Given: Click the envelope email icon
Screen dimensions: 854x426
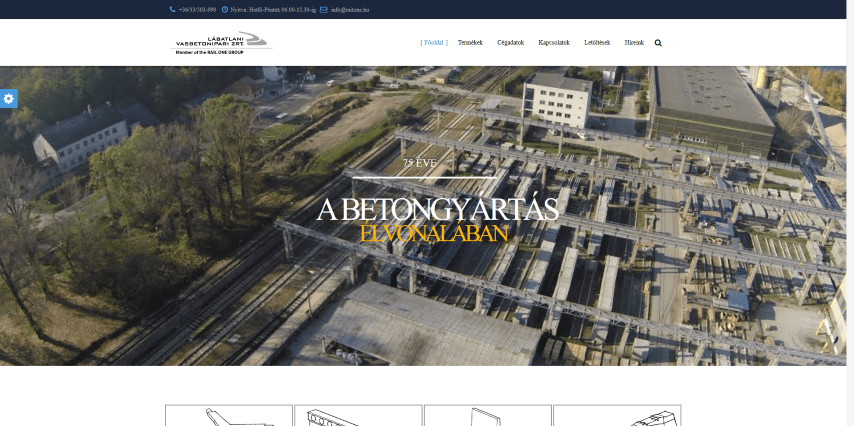Looking at the screenshot, I should (x=324, y=9).
